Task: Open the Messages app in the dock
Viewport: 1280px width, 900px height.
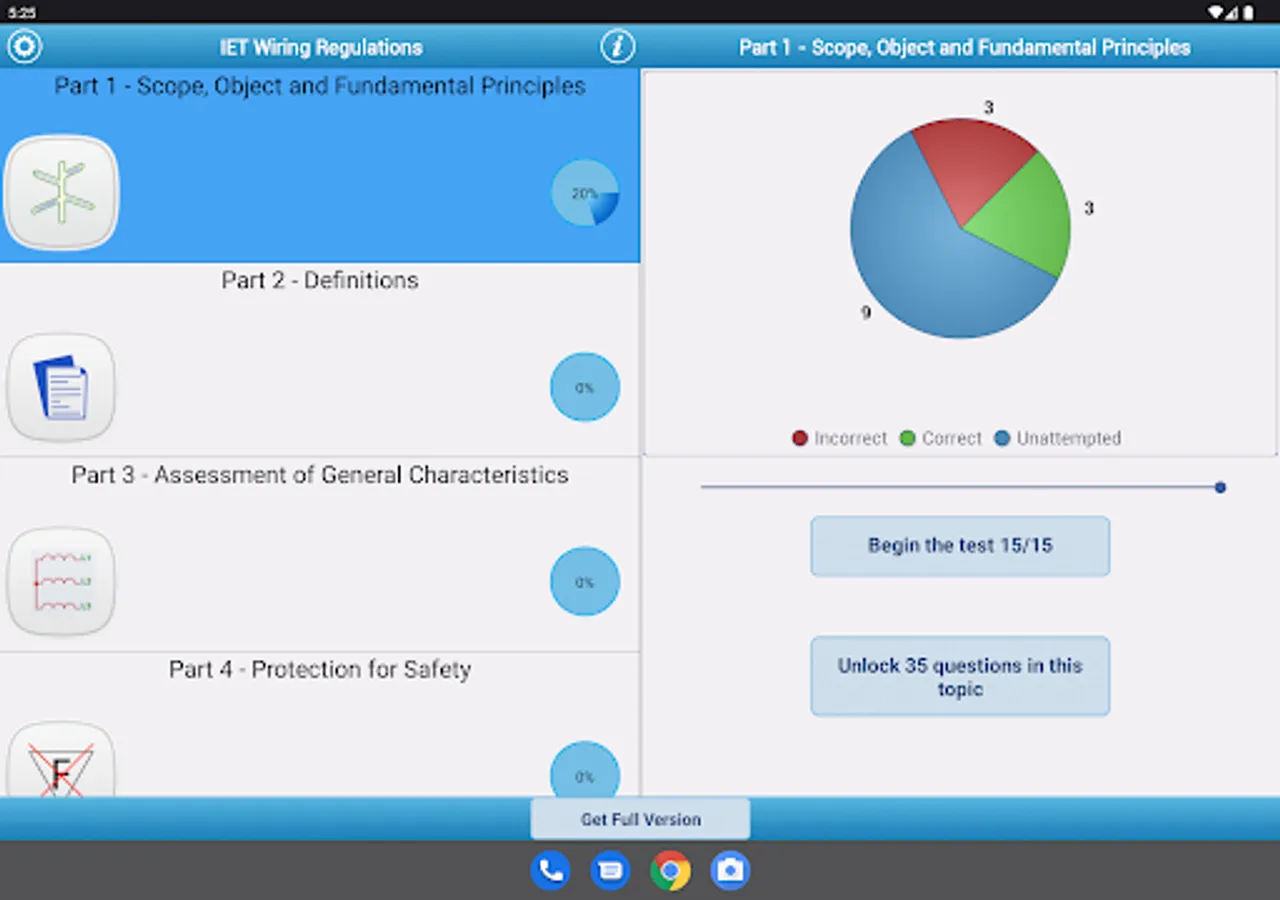Action: coord(610,870)
